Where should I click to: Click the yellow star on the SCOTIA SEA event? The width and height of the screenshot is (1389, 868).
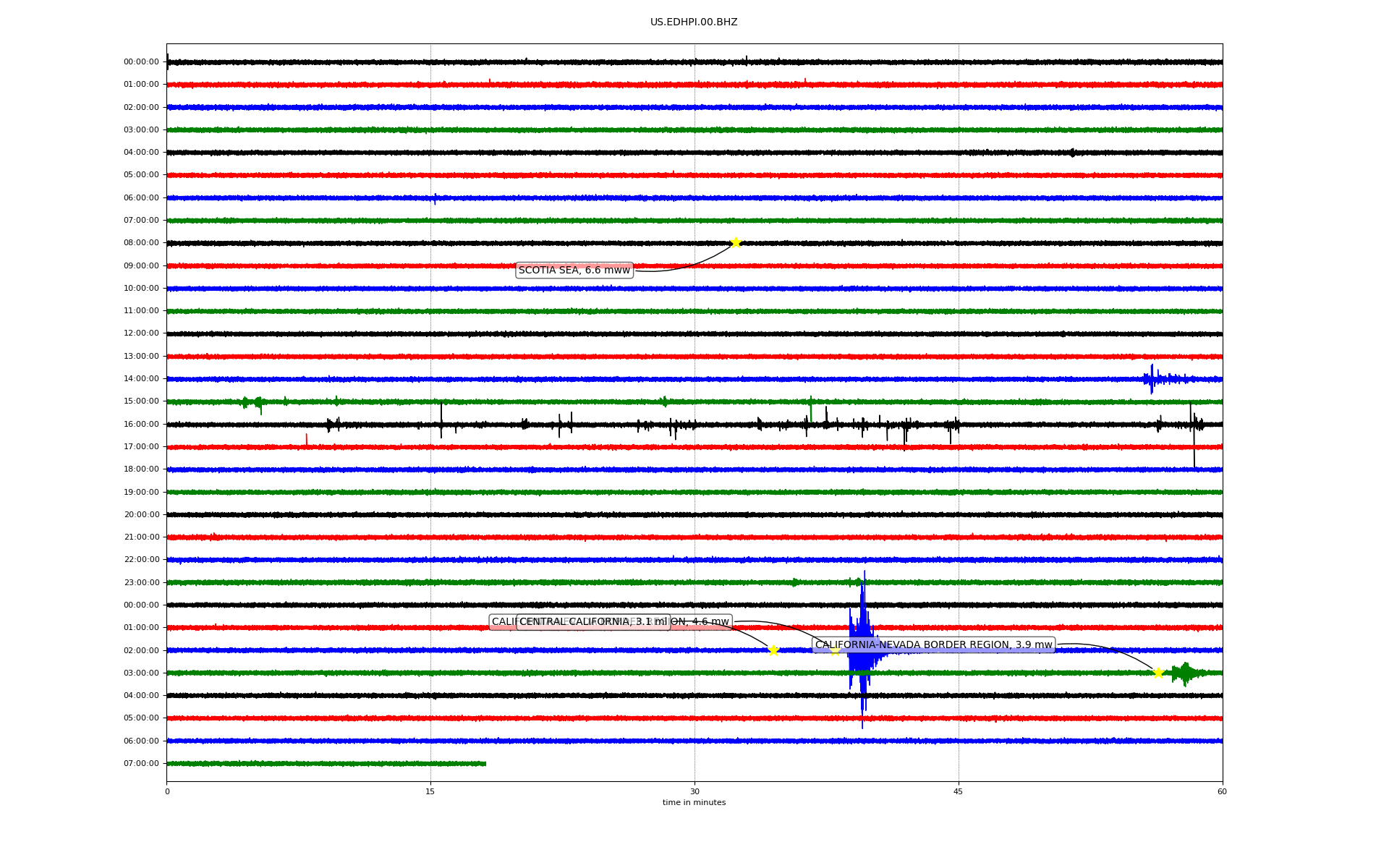736,242
